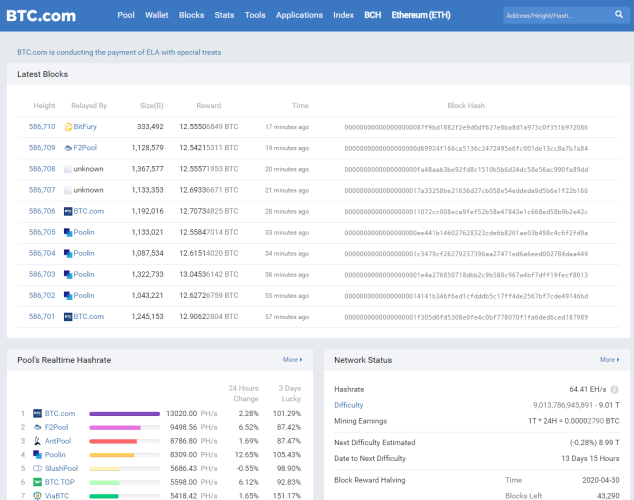Open AntPool name in hashrate list
This screenshot has height=500, width=634.
[58, 441]
